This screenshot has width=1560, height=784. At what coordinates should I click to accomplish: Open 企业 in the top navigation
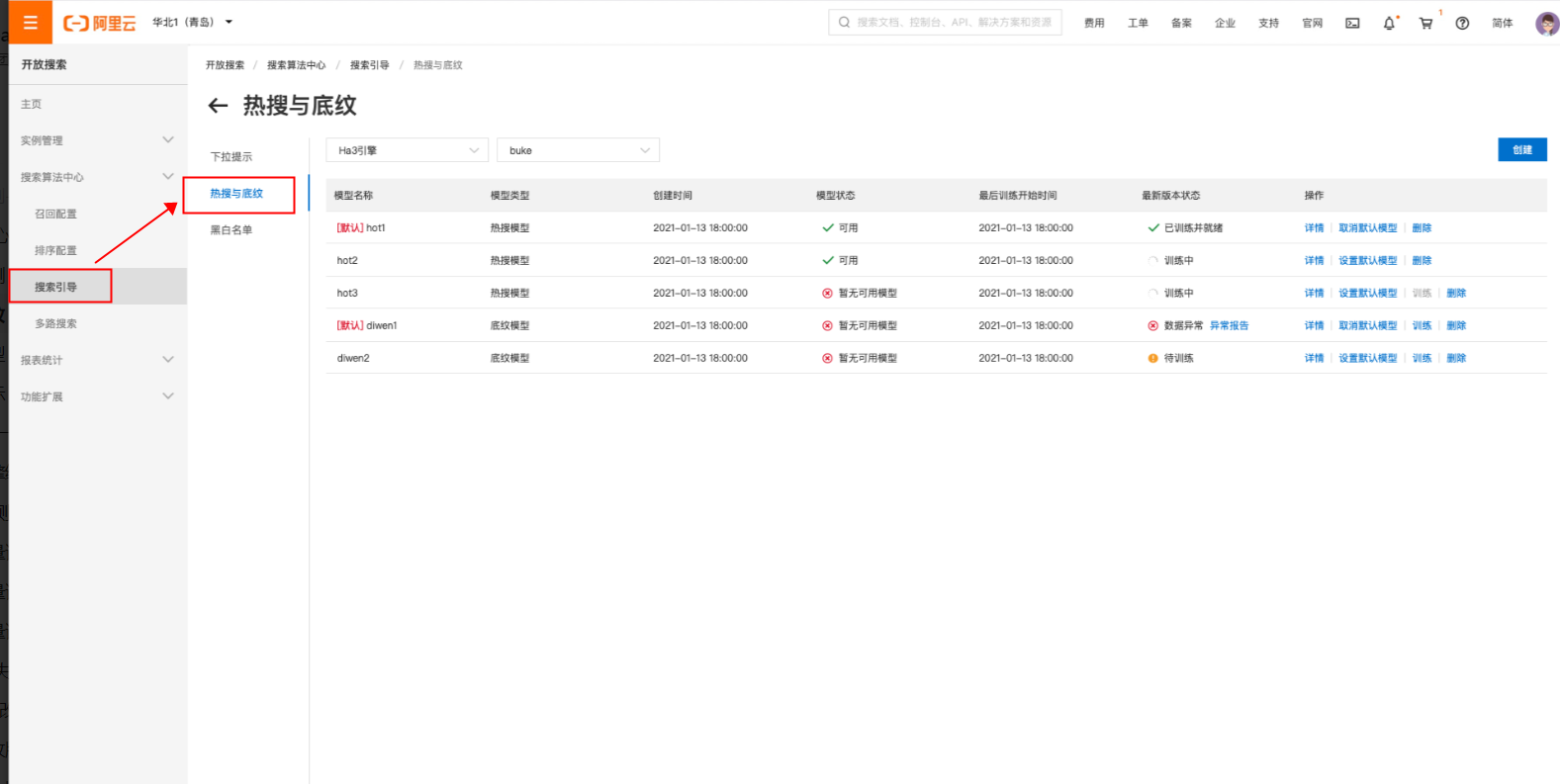tap(1225, 23)
